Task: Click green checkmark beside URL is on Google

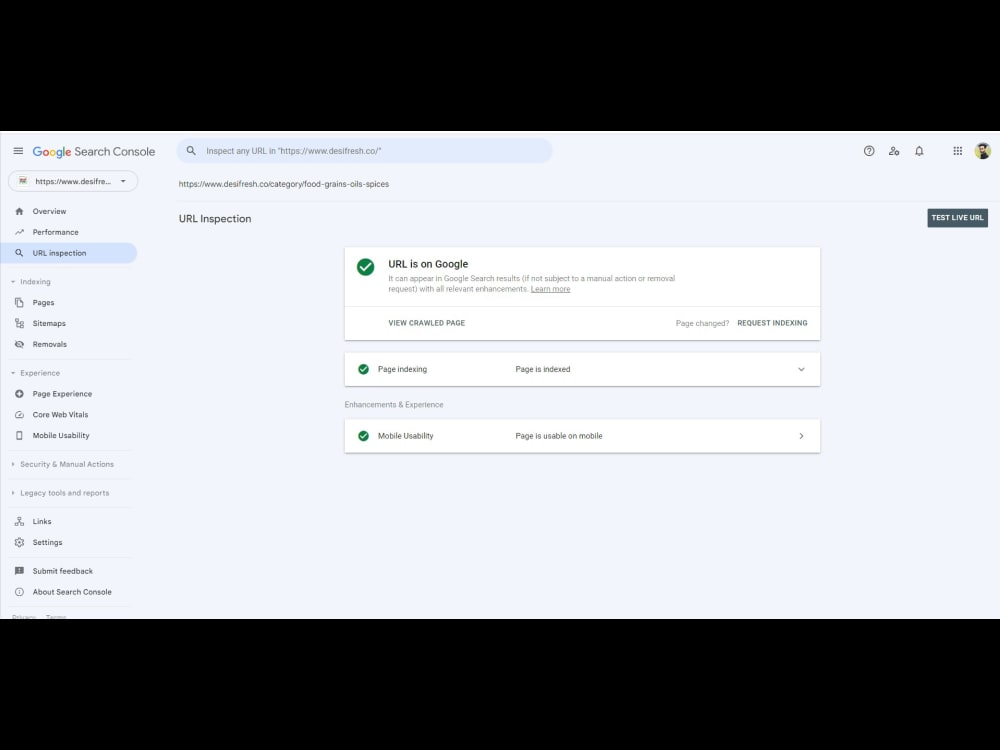Action: (x=365, y=267)
